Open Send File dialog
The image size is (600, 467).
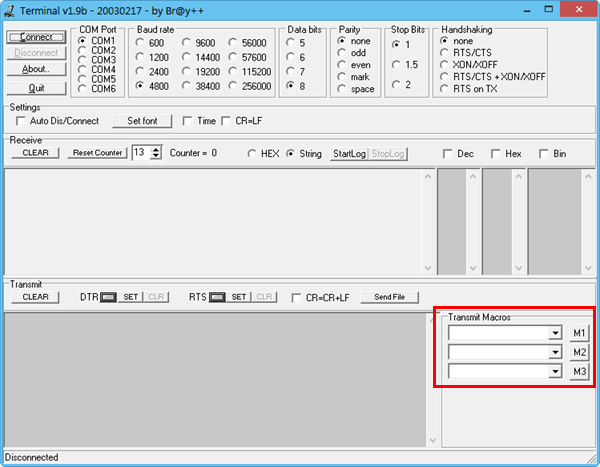click(390, 297)
